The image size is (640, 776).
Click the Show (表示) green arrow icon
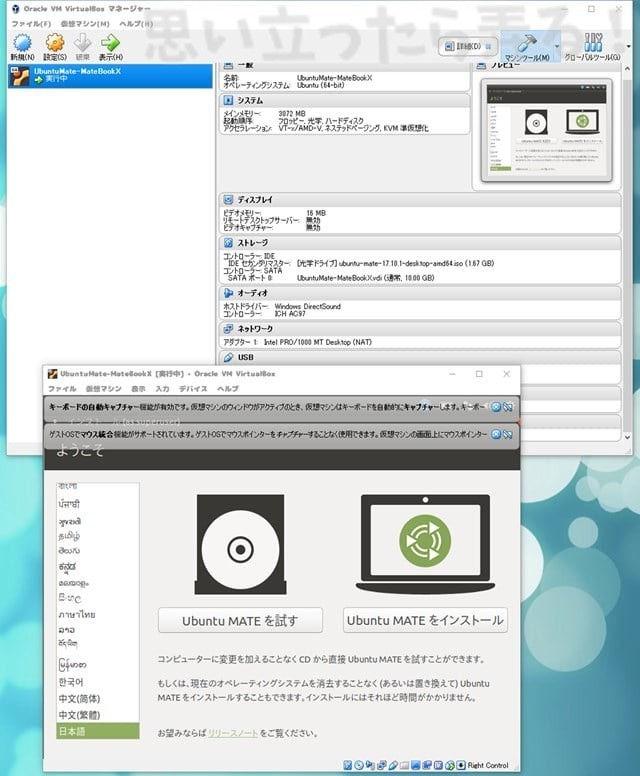[x=110, y=43]
